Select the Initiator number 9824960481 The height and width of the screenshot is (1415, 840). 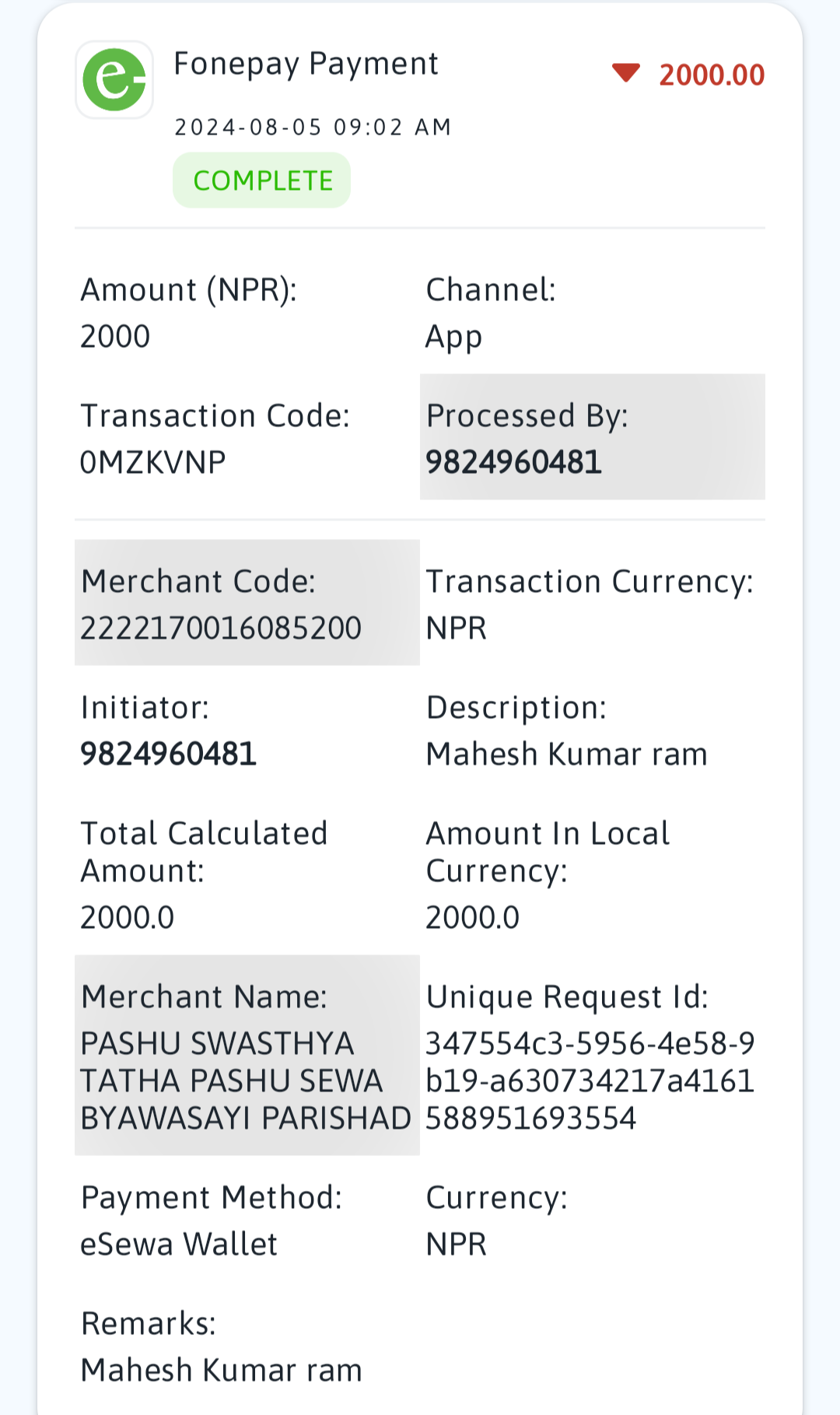pyautogui.click(x=168, y=754)
